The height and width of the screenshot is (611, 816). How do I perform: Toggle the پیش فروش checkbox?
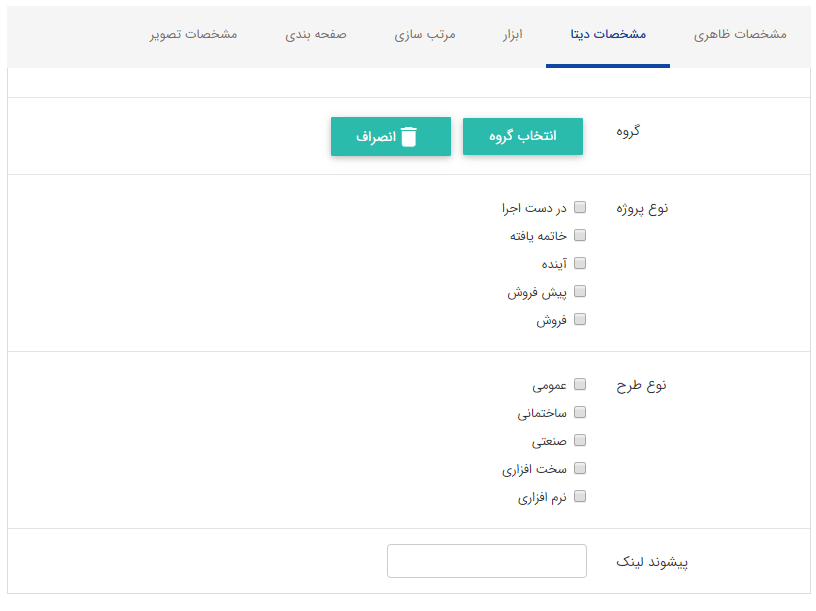tap(578, 291)
